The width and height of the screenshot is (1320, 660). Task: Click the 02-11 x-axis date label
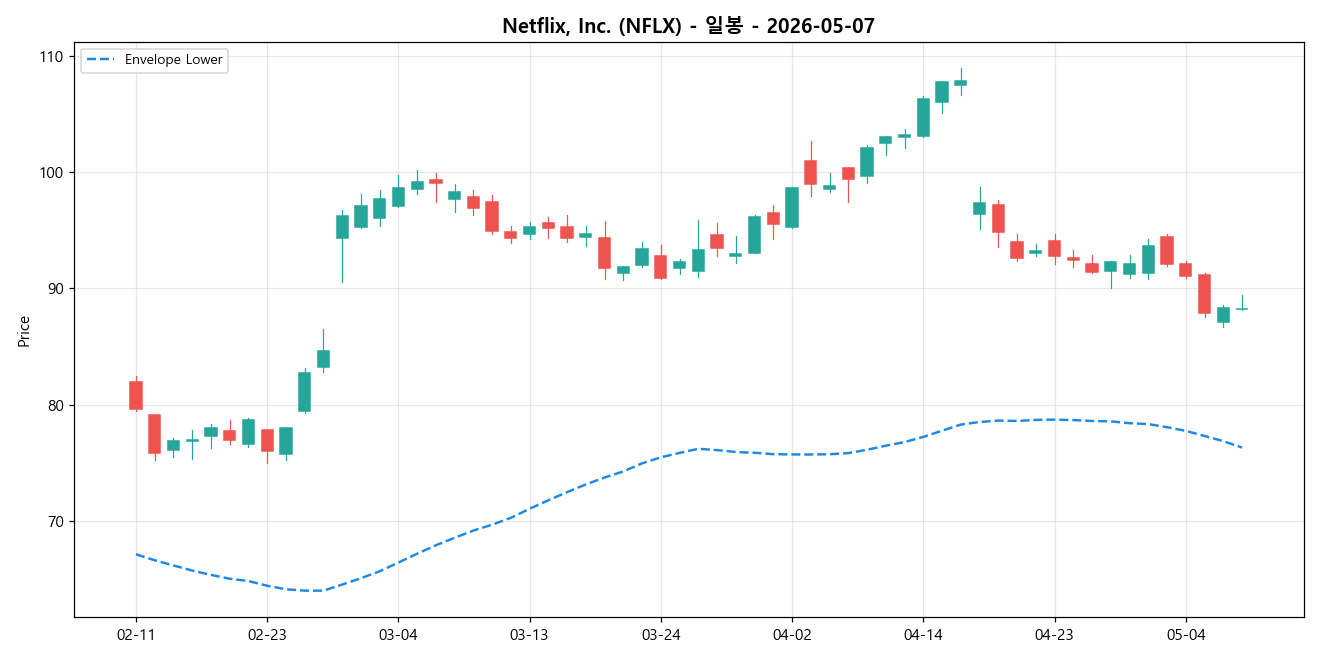click(x=136, y=635)
